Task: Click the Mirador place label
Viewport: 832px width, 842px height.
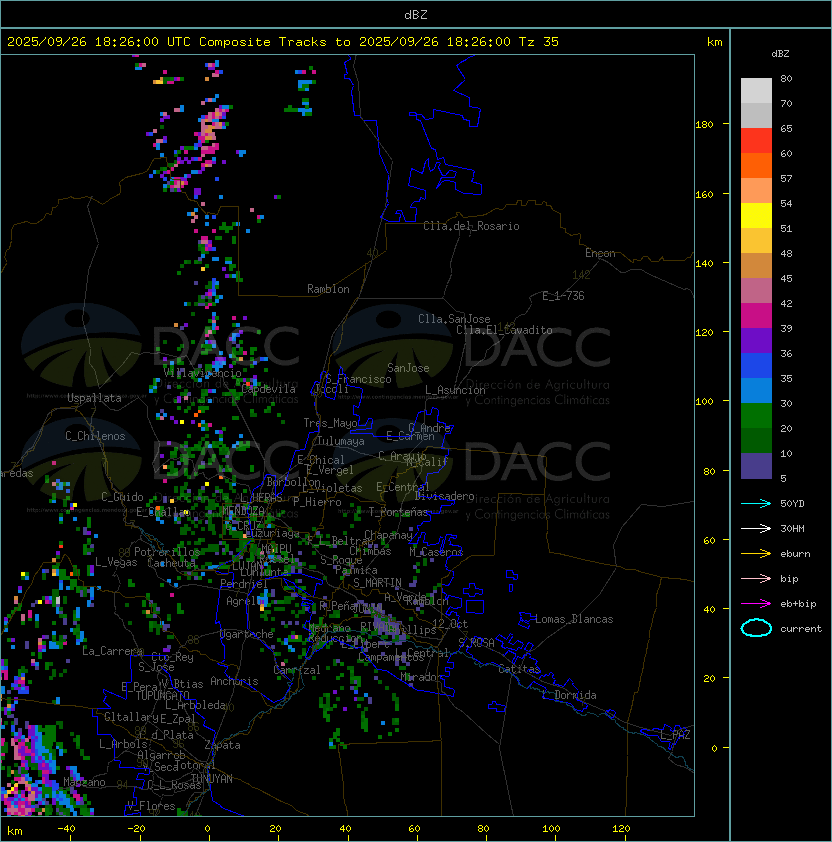Action: point(422,677)
